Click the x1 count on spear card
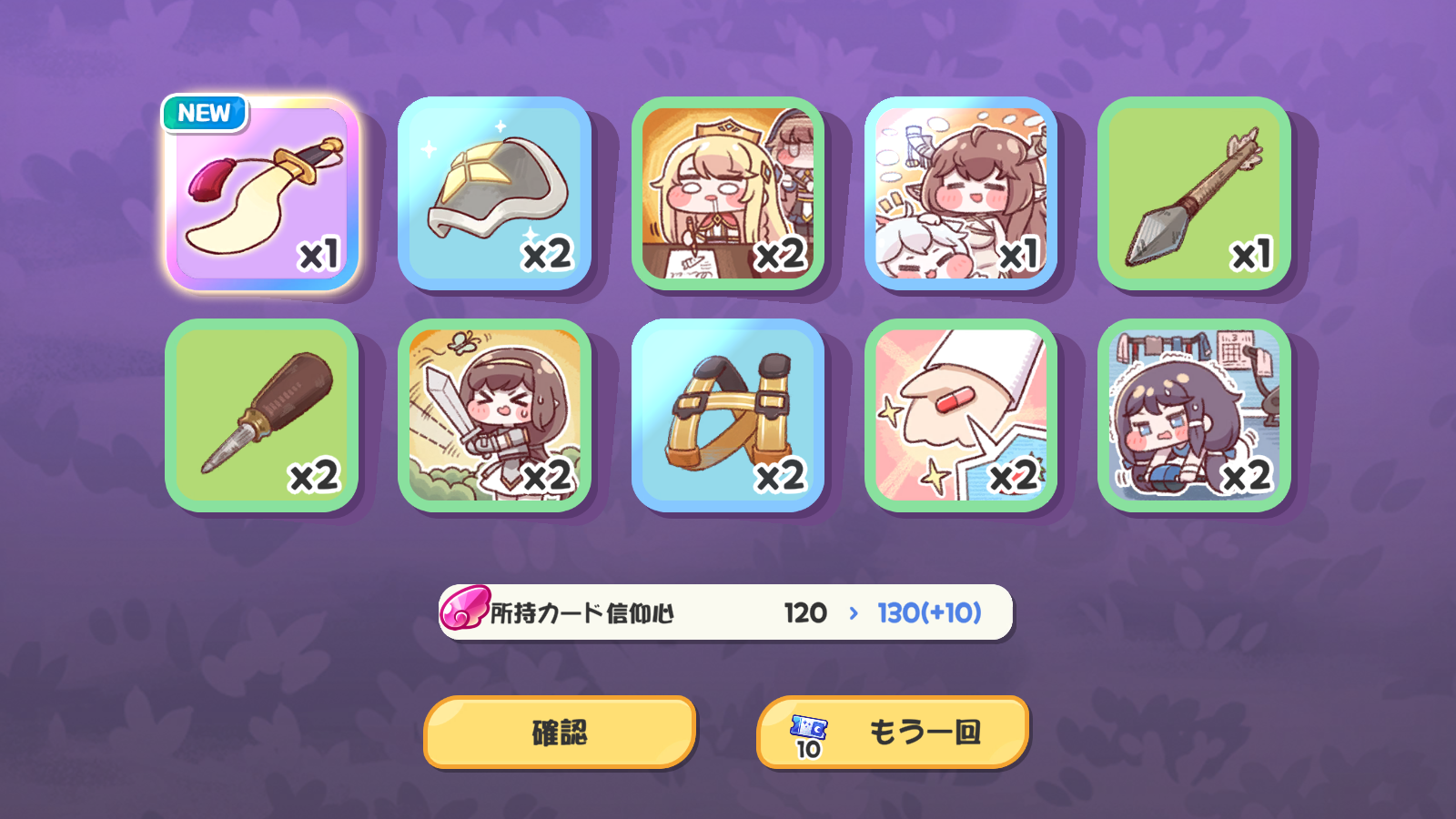The image size is (1456, 819). click(x=1251, y=254)
